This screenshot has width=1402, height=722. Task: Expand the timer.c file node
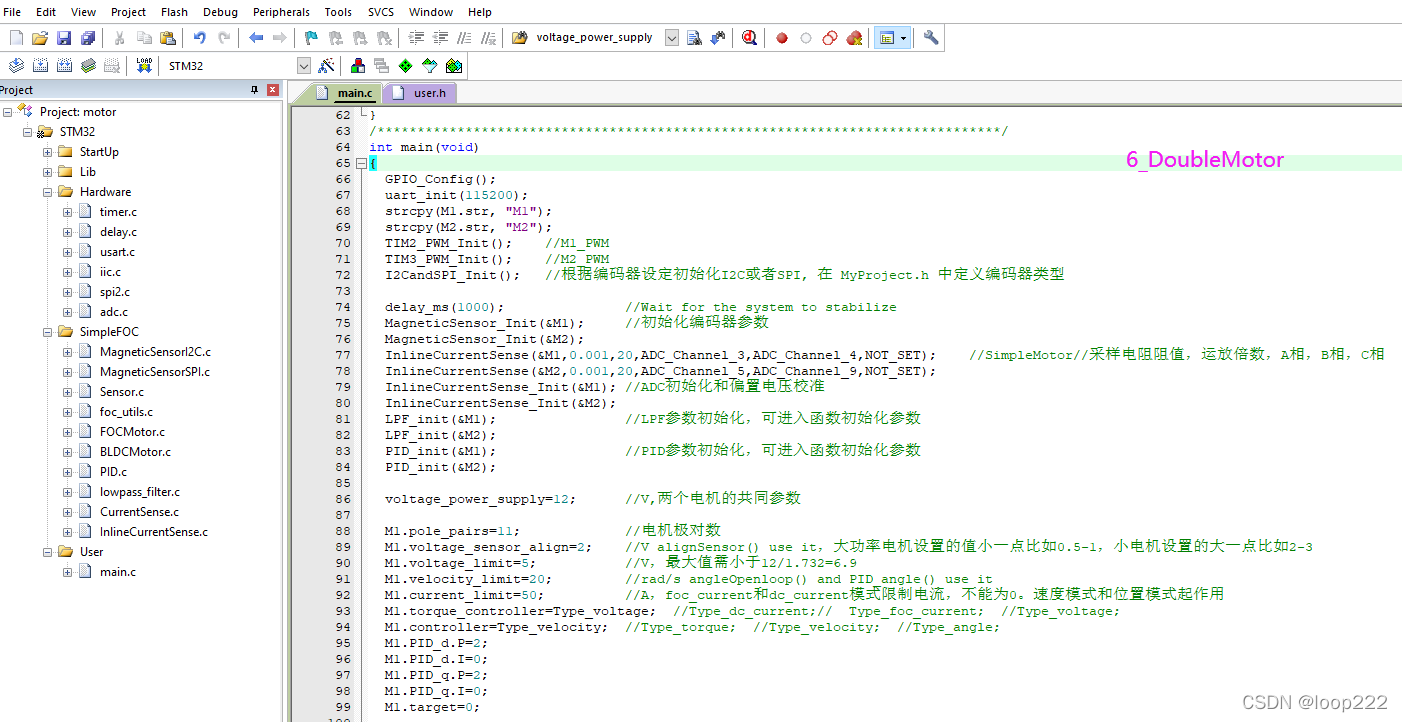coord(68,212)
